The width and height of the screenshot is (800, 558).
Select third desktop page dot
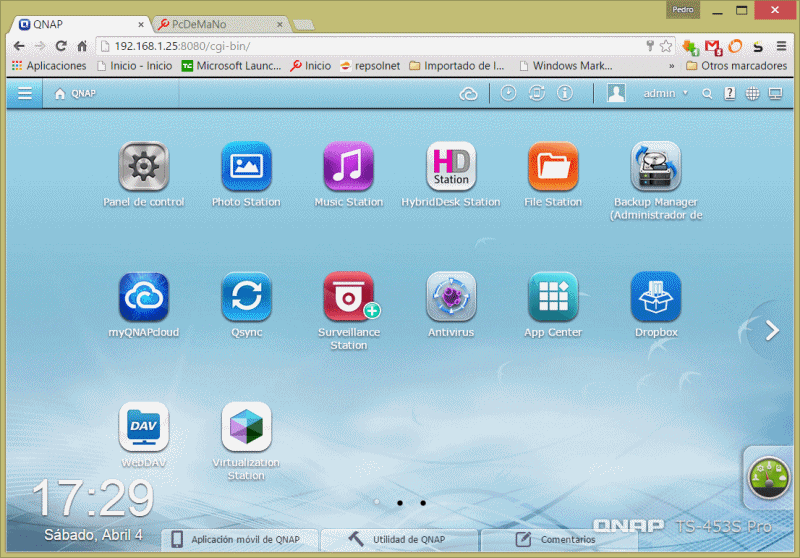[x=423, y=502]
